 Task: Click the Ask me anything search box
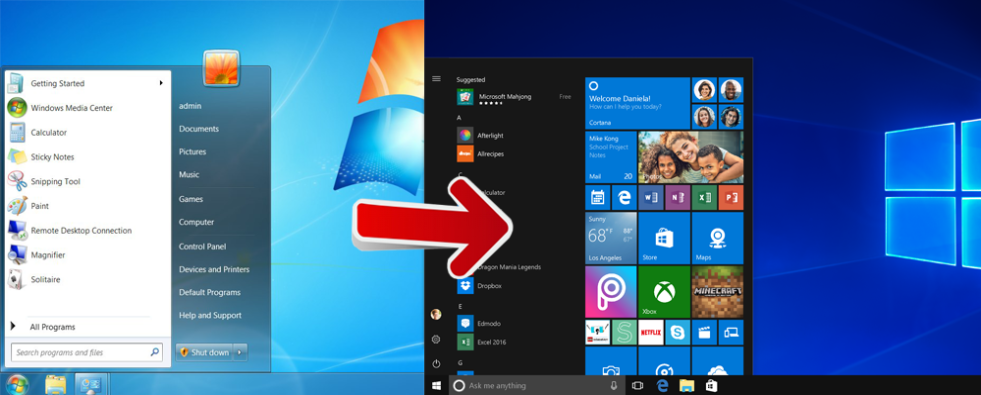[536, 386]
